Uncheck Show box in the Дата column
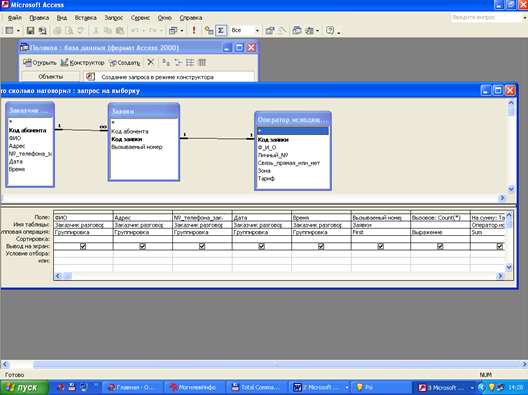Viewport: 528px width, 395px height. pos(261,246)
